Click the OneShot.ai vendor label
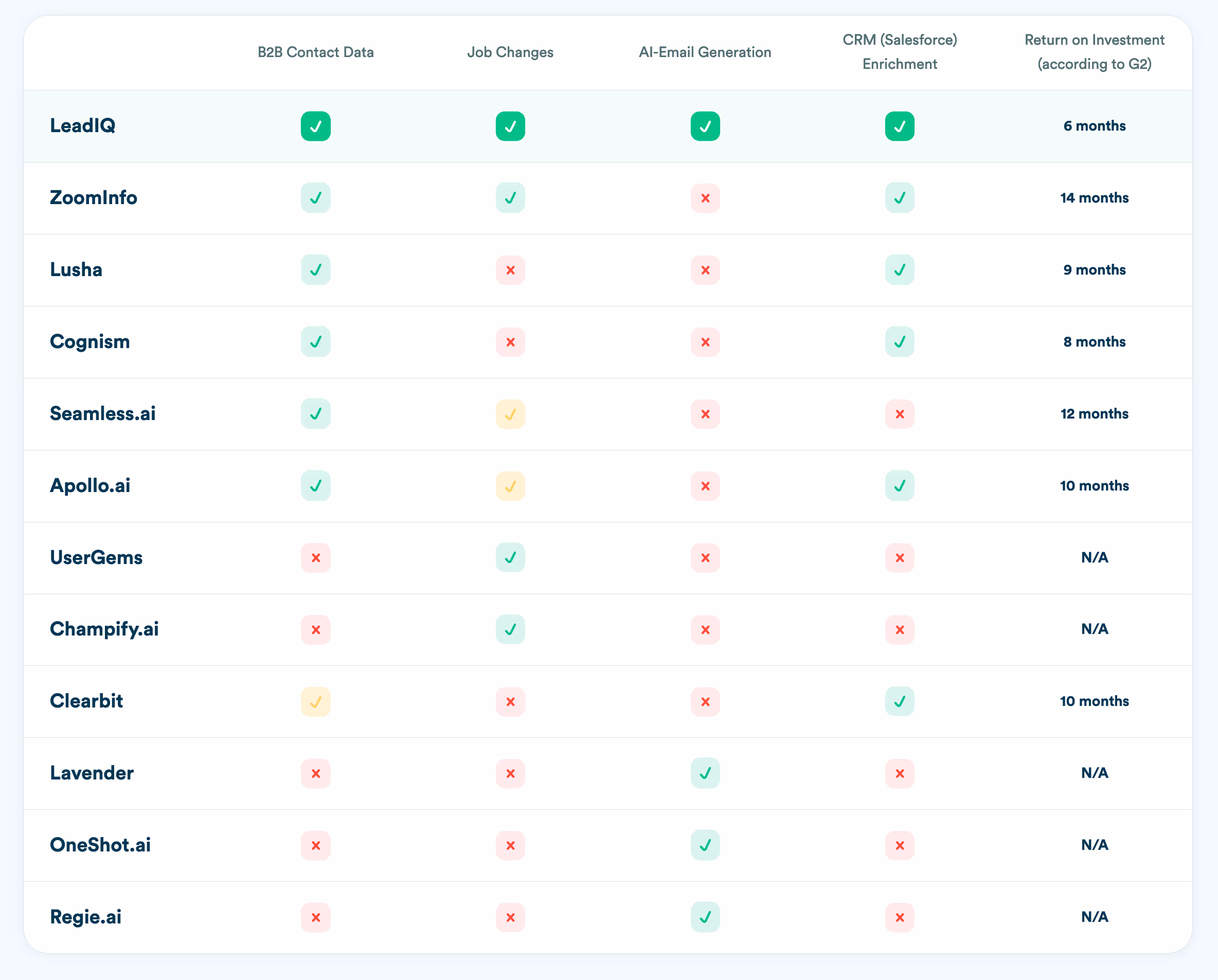 100,845
